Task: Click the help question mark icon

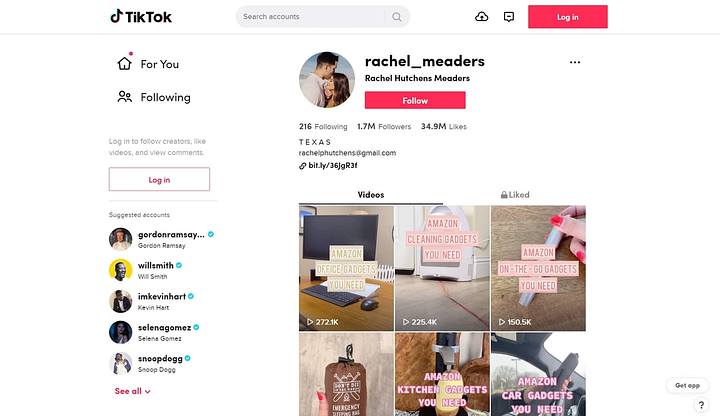Action: [x=701, y=405]
